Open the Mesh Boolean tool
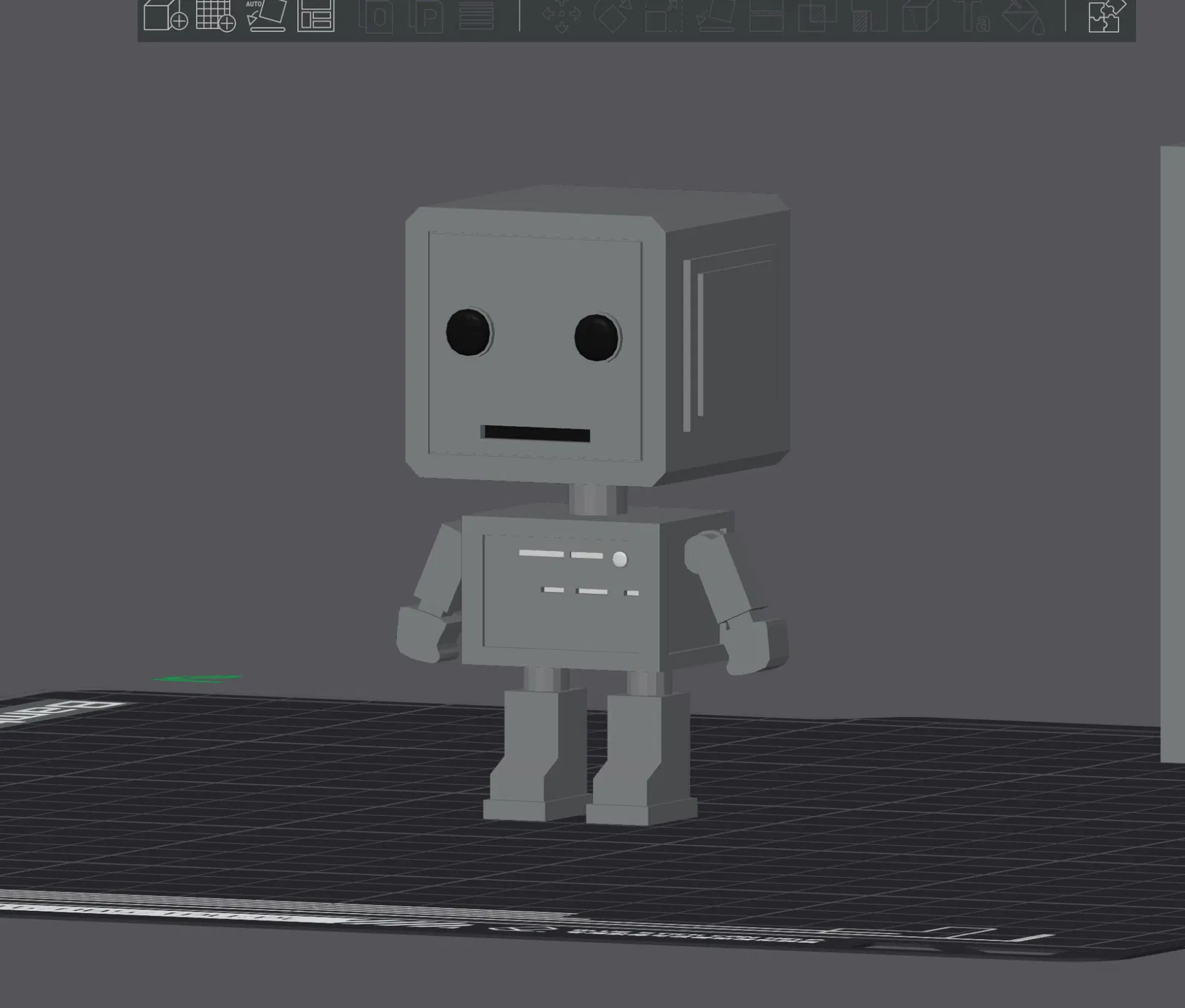 817,16
